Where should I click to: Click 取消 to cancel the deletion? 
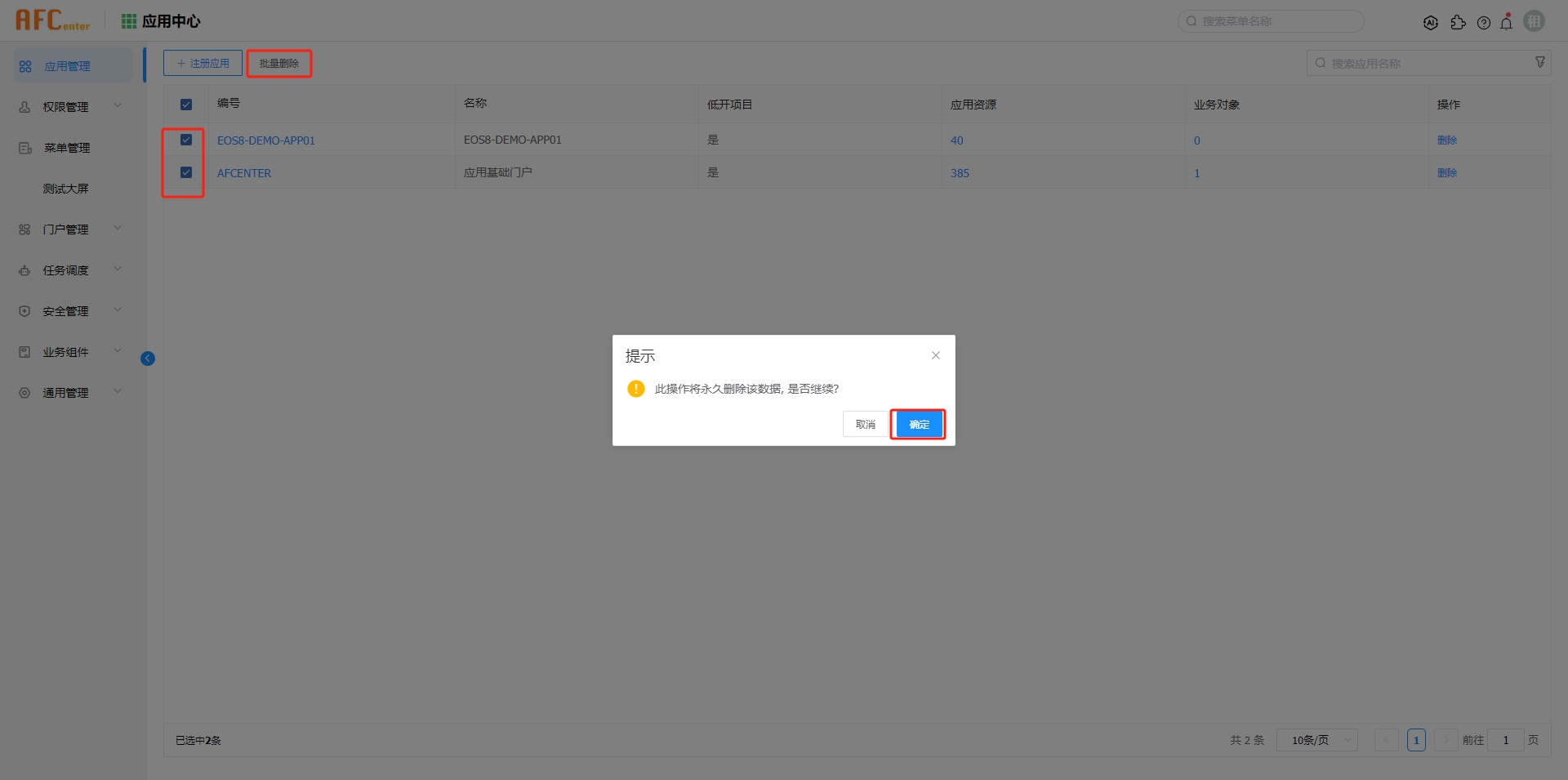865,425
